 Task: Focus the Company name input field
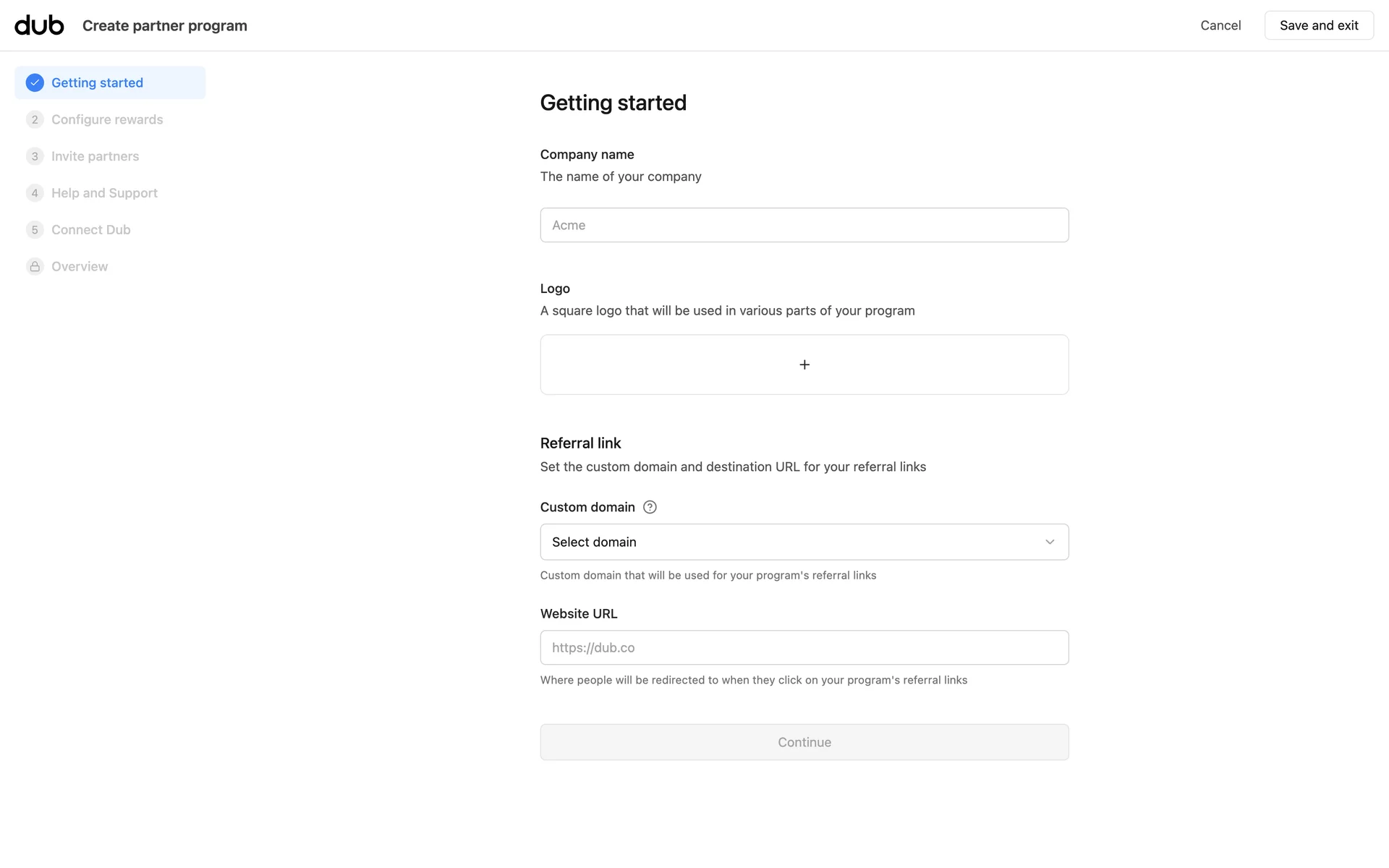point(804,225)
